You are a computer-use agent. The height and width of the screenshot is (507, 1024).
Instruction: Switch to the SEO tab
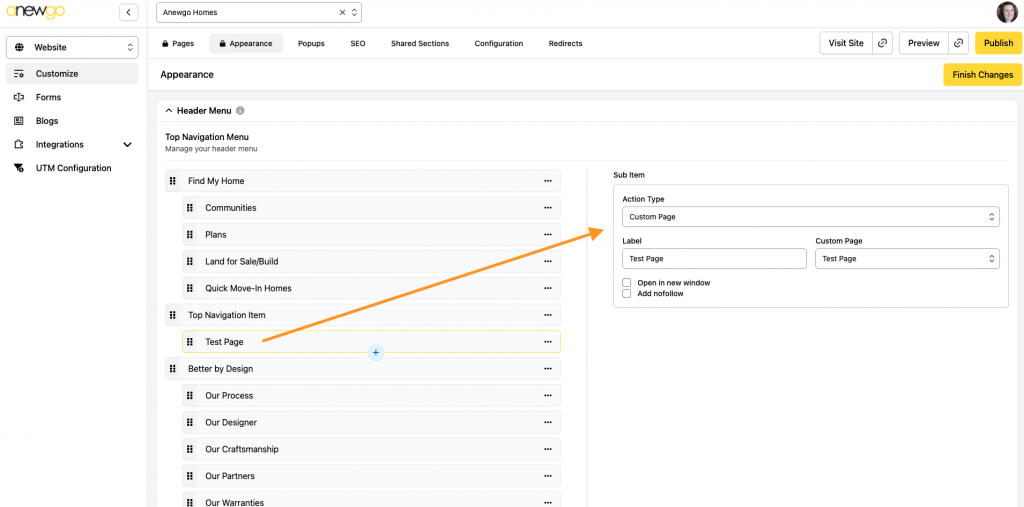pos(357,44)
